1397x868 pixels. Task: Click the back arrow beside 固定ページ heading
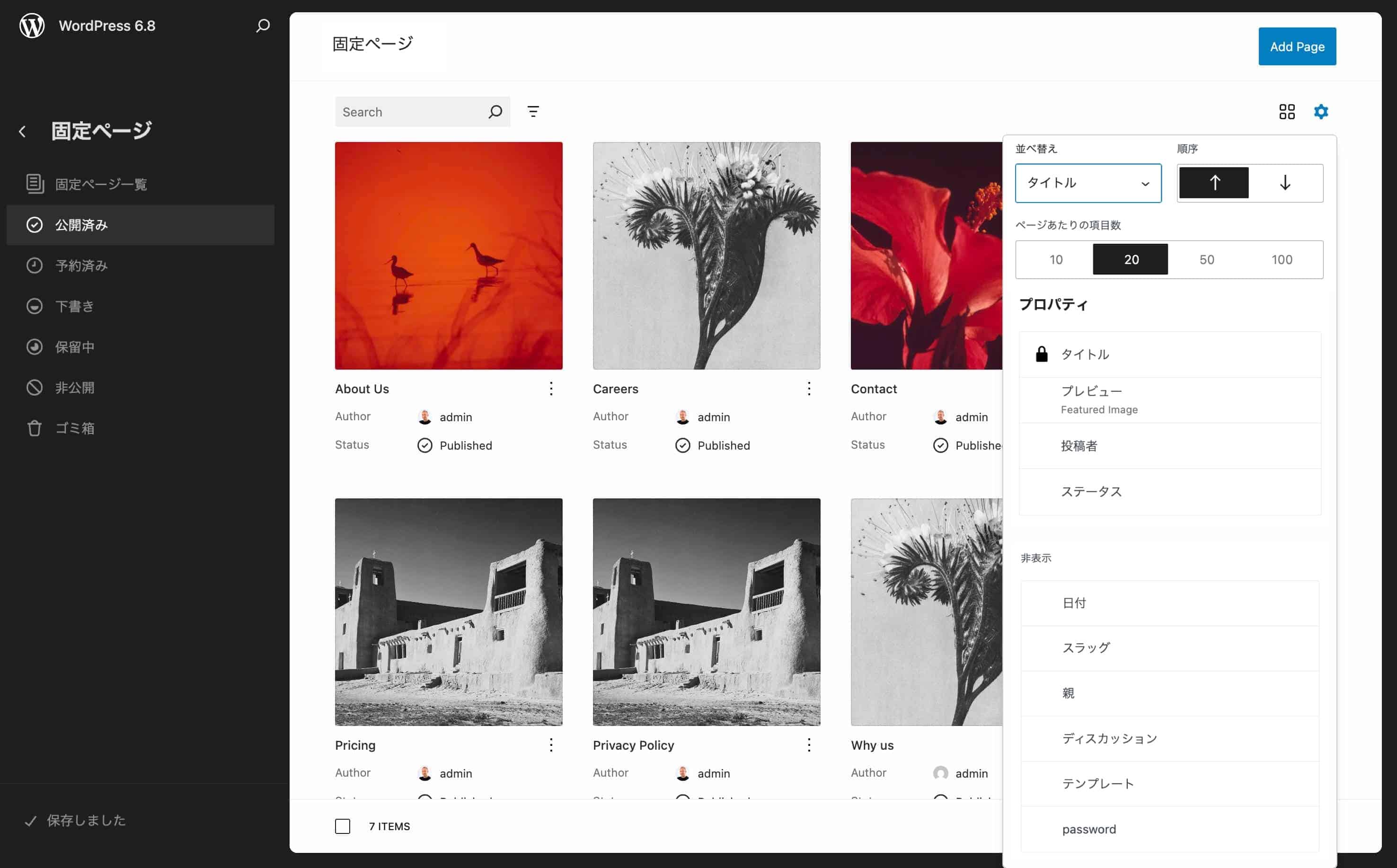tap(22, 131)
